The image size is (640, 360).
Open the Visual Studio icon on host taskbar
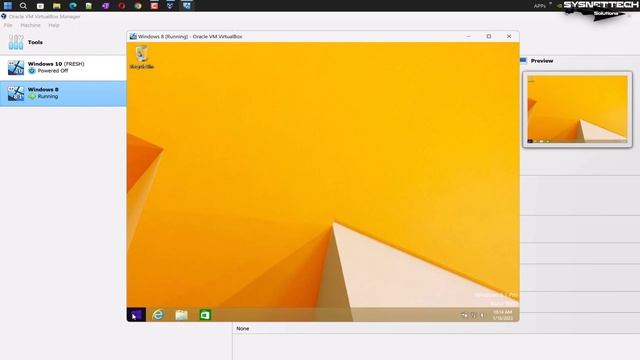(105, 6)
